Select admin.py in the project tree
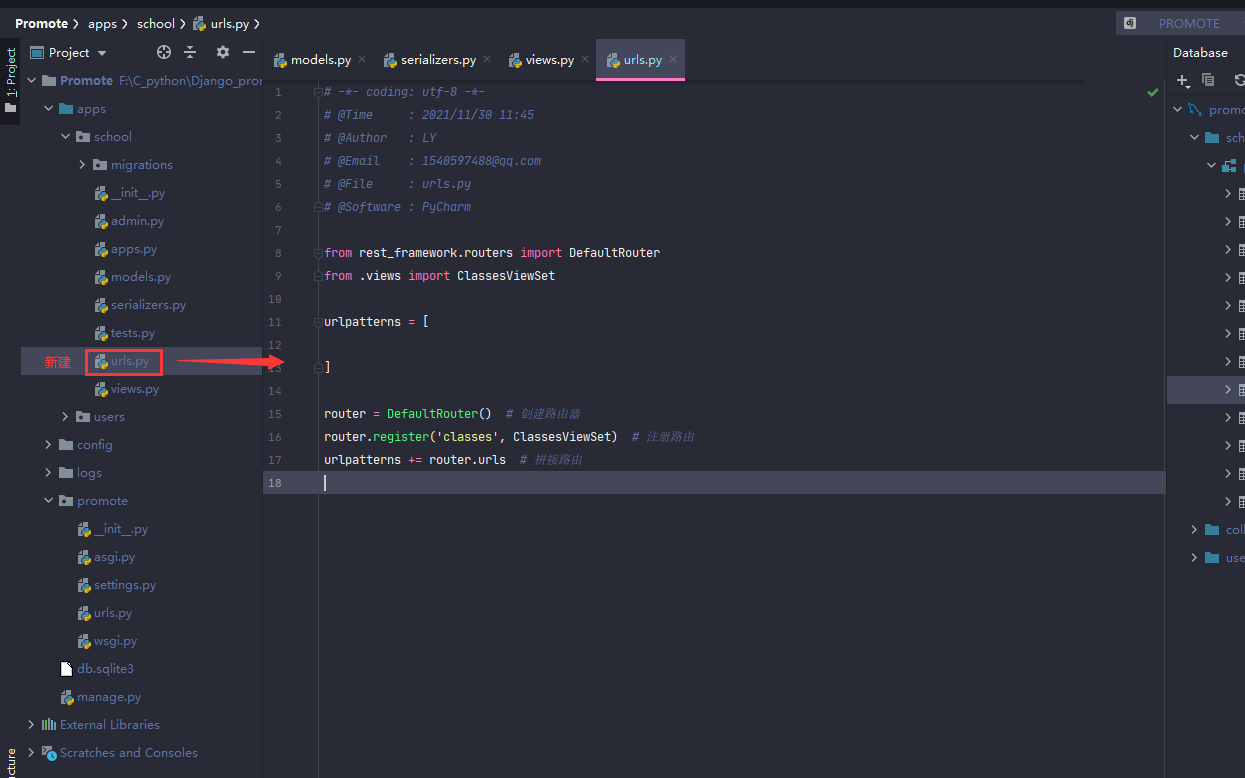 pos(137,221)
